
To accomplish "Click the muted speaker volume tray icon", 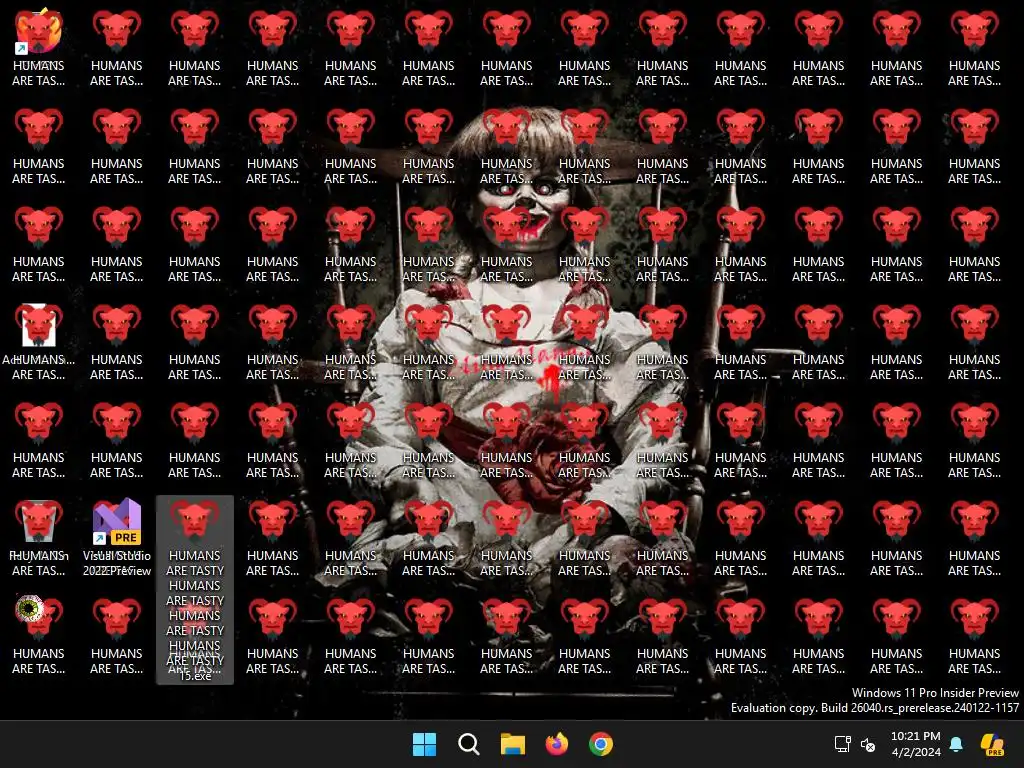I will tap(868, 744).
